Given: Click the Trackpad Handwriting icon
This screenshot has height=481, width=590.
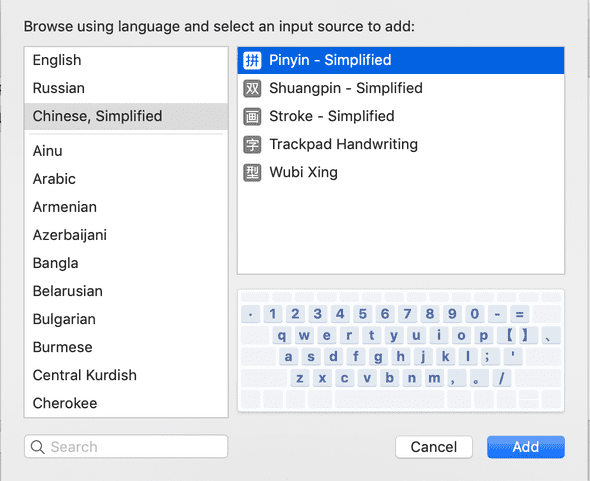Looking at the screenshot, I should pyautogui.click(x=252, y=145).
